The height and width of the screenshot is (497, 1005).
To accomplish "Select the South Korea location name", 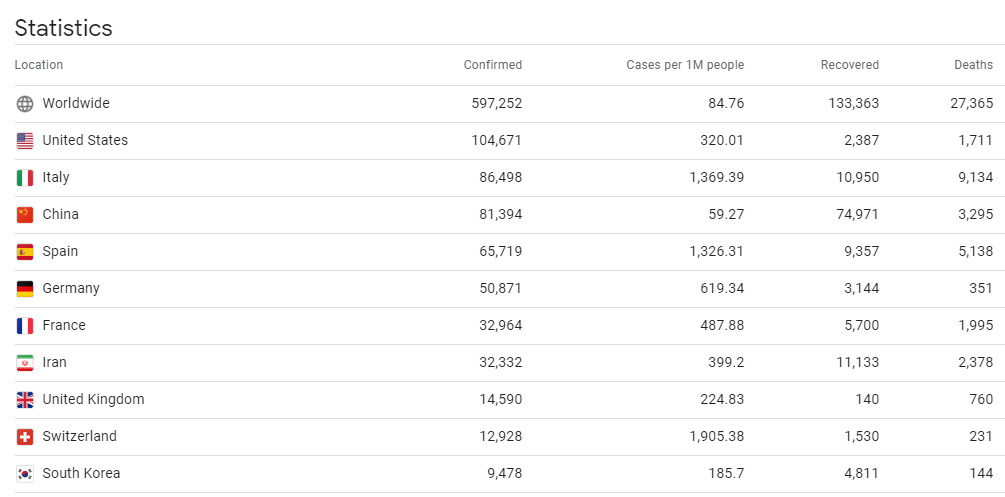I will click(x=81, y=474).
